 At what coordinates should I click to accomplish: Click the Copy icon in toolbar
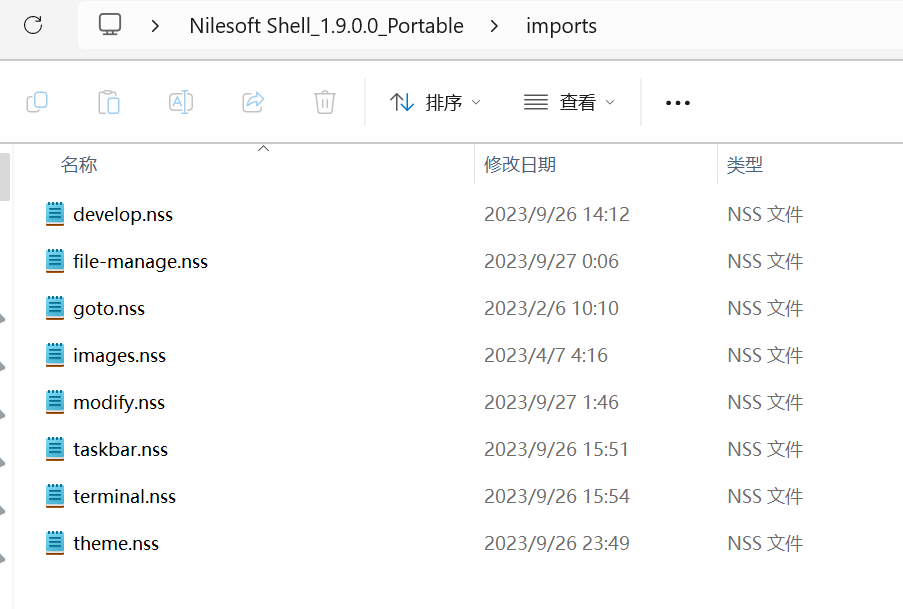point(37,102)
